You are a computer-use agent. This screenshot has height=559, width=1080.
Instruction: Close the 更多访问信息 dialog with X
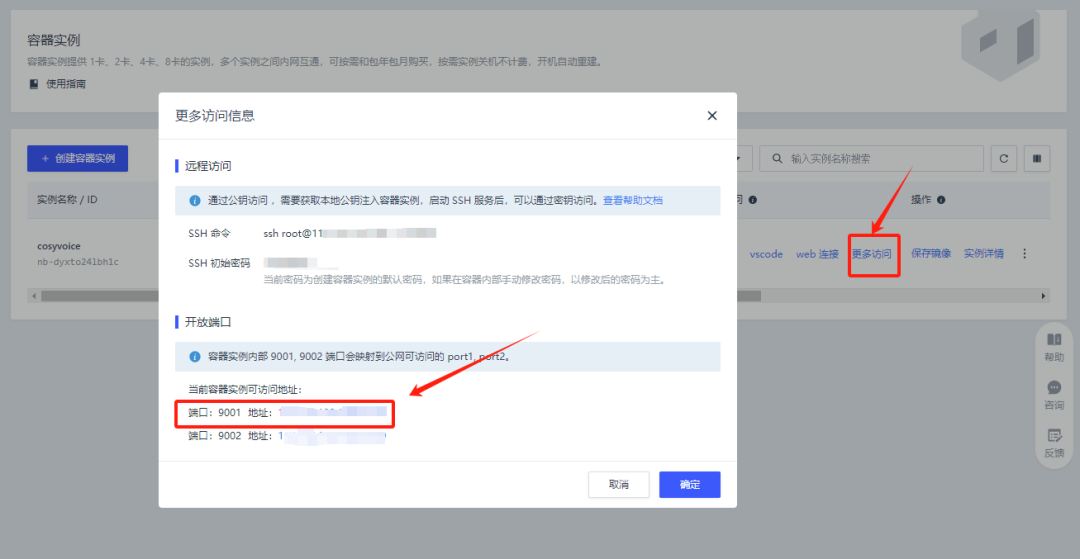pos(712,116)
